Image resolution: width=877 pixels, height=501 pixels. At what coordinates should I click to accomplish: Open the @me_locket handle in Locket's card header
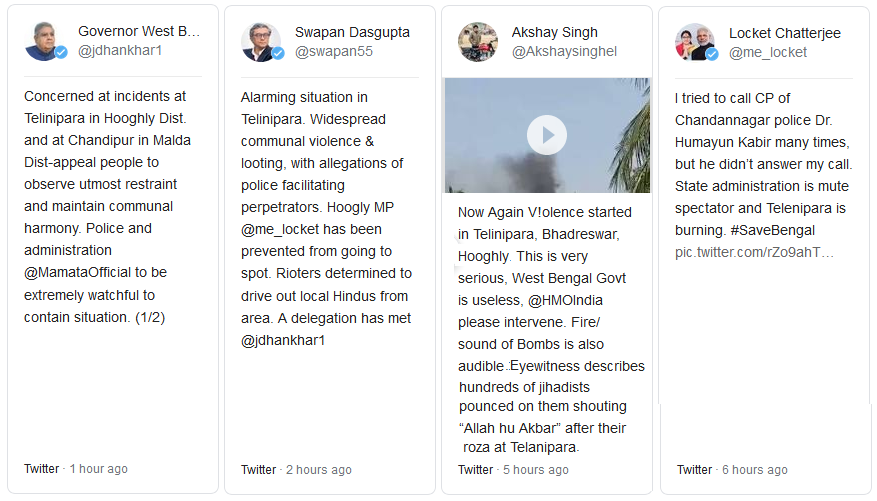click(768, 52)
